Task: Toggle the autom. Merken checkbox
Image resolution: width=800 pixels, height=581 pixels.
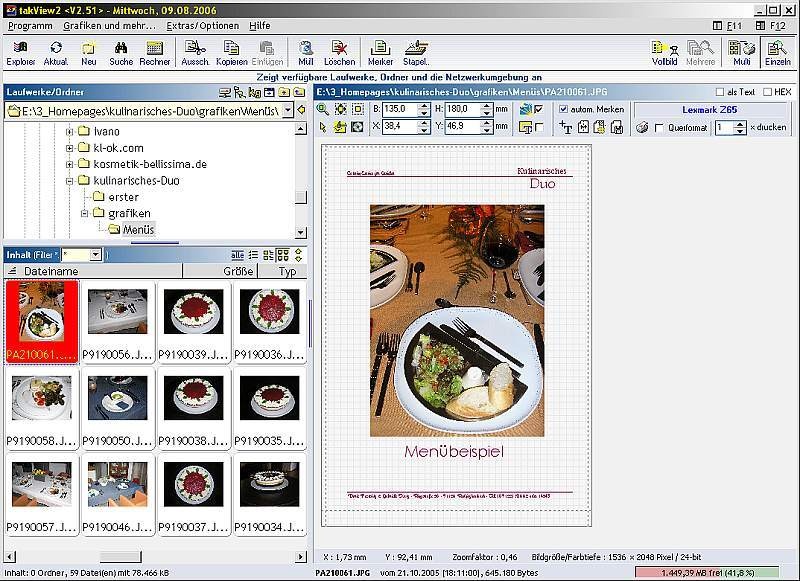Action: tap(563, 109)
